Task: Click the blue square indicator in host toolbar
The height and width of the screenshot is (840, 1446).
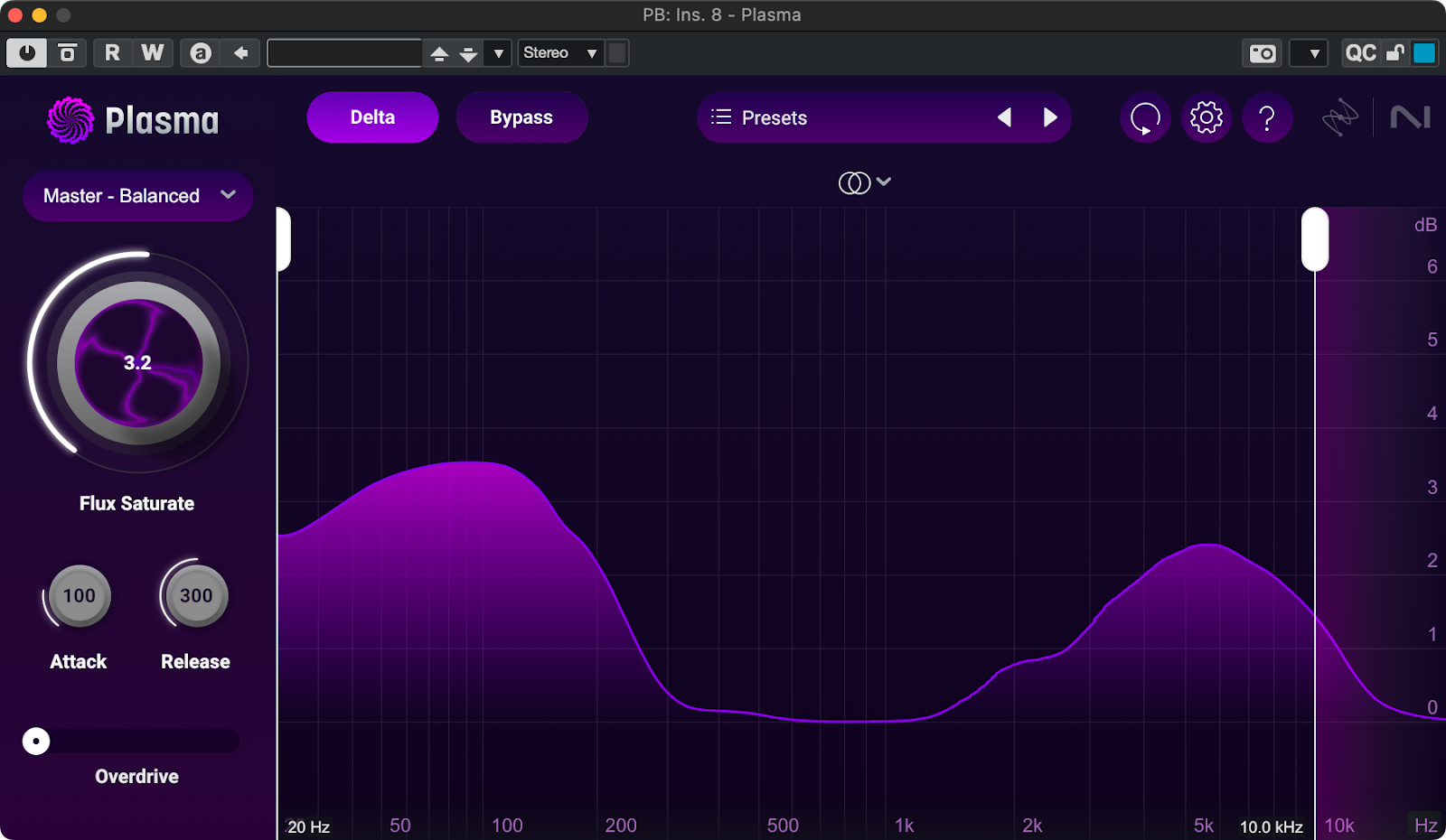Action: click(x=1424, y=53)
